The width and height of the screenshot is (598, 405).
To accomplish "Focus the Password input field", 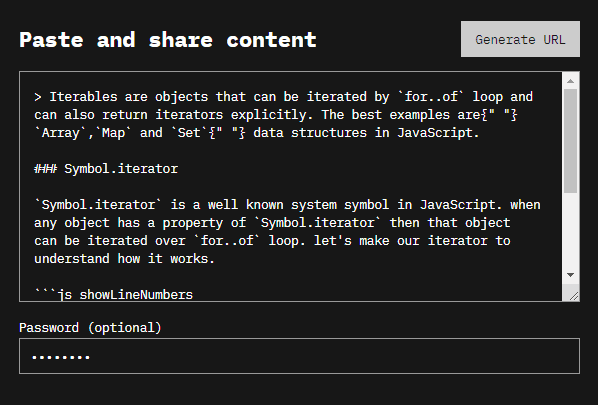I will point(299,356).
